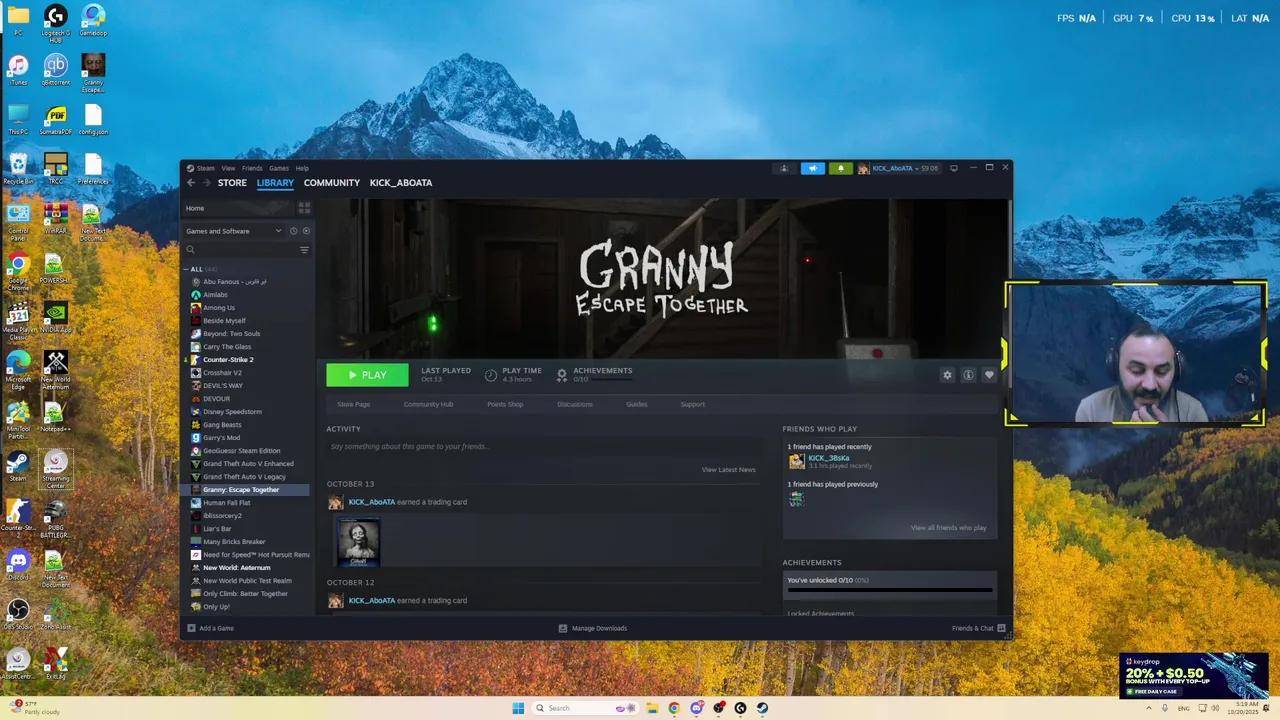The height and width of the screenshot is (720, 1280).
Task: Add Granny to favorites heart icon
Action: 989,375
